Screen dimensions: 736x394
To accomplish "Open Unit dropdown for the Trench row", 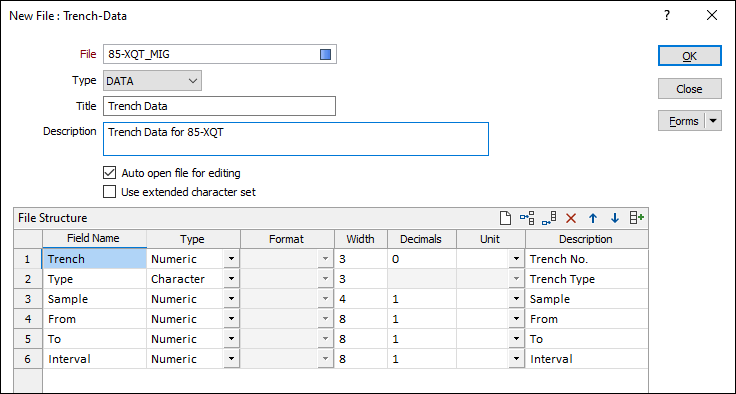I will [x=516, y=259].
